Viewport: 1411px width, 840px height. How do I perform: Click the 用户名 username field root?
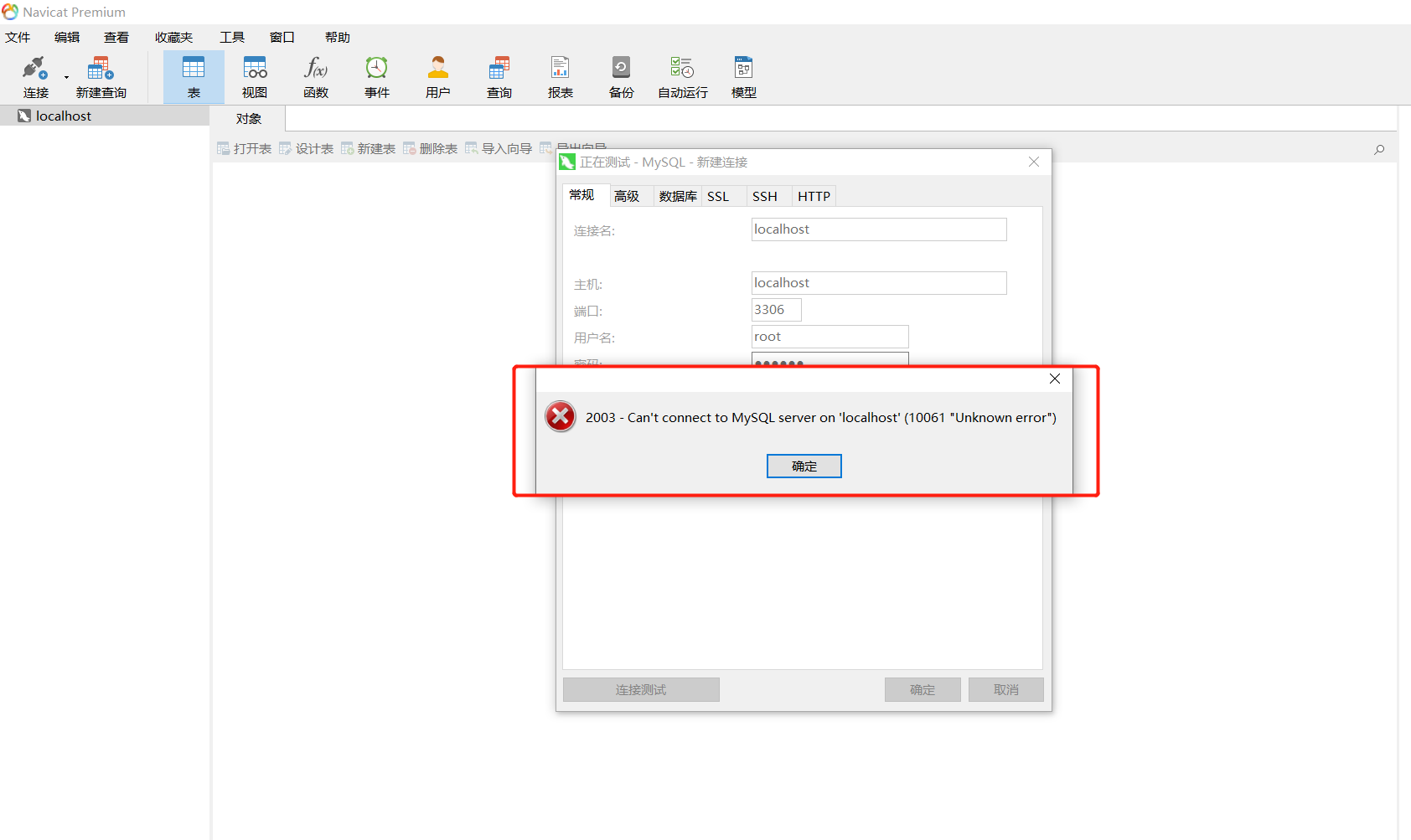coord(830,337)
